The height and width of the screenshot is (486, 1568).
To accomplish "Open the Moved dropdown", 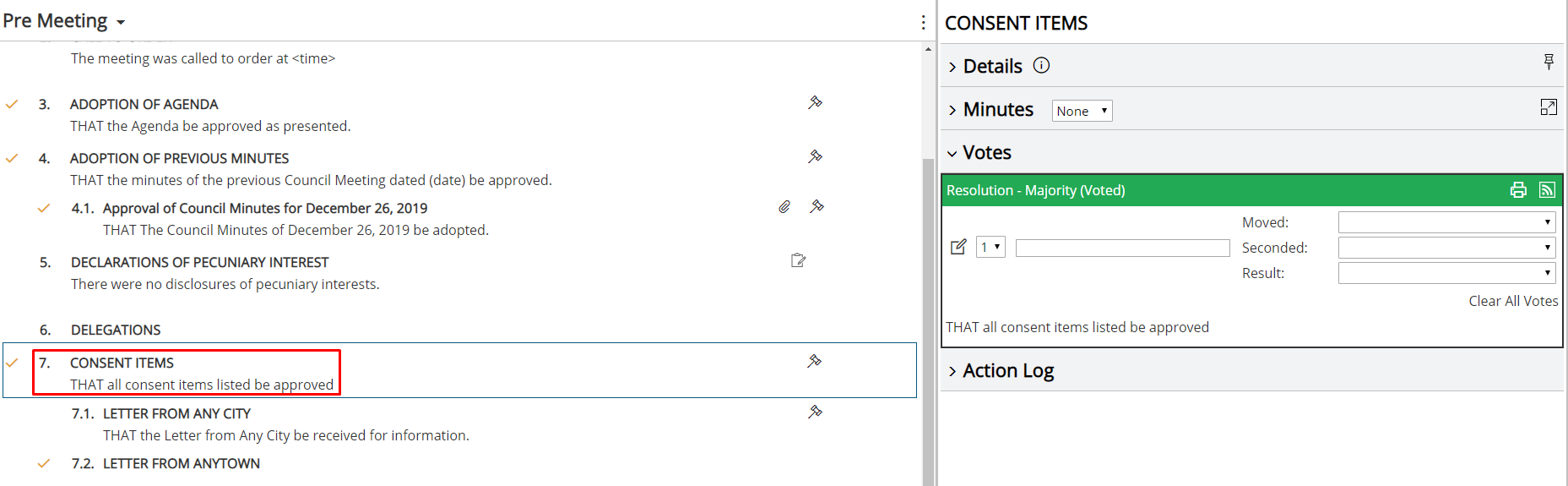I will [1446, 222].
